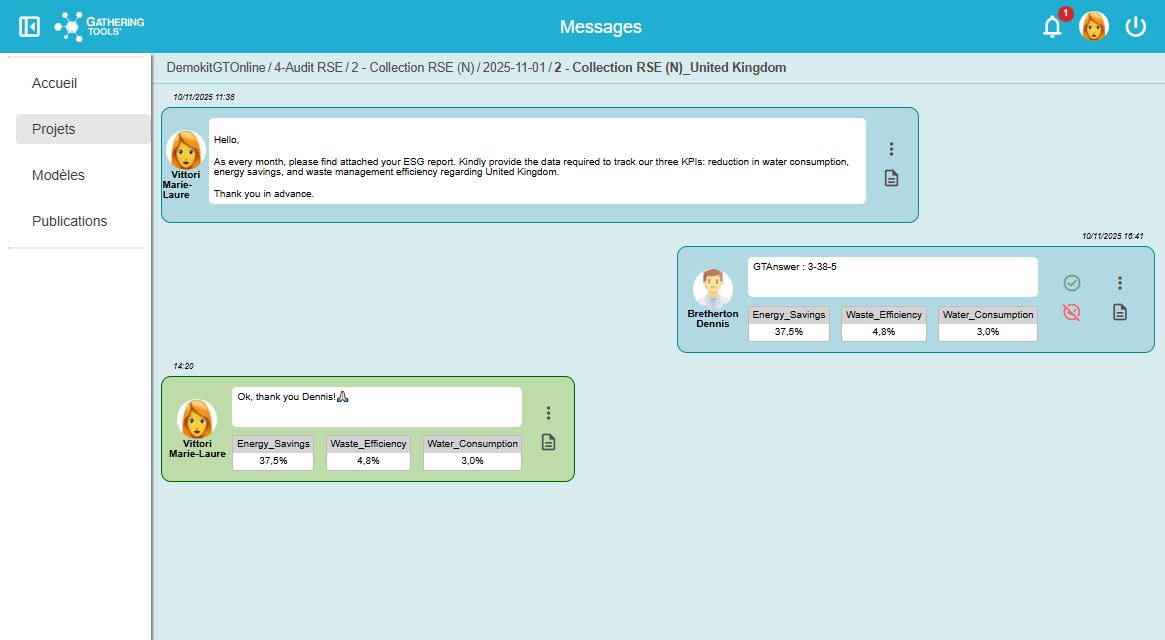Click the Water_Consumption 3,0% value in Dennis's message
1165x640 pixels.
pyautogui.click(x=987, y=332)
